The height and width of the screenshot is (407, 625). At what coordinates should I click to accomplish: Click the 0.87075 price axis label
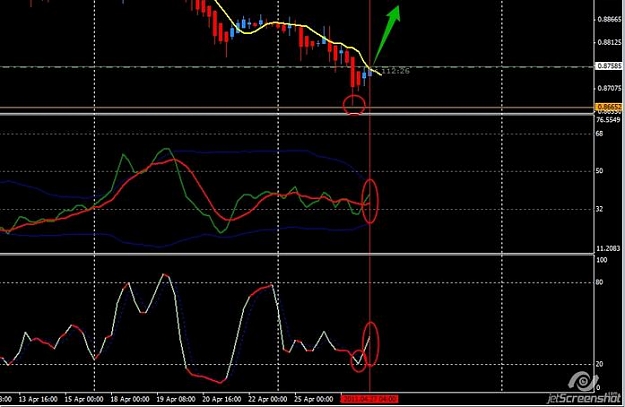click(609, 88)
